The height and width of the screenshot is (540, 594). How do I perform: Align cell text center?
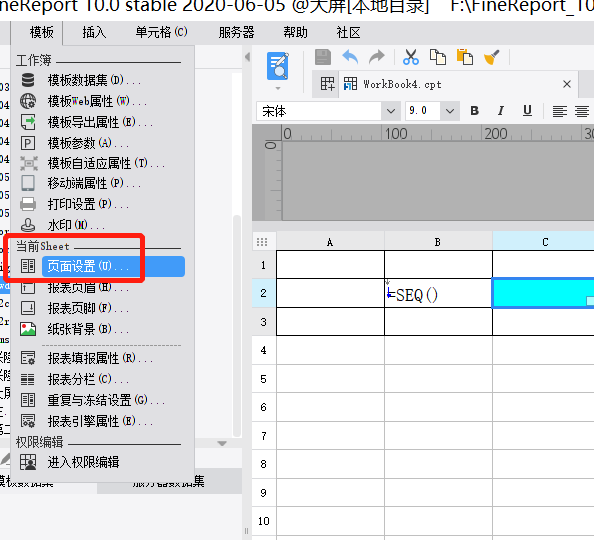point(582,111)
